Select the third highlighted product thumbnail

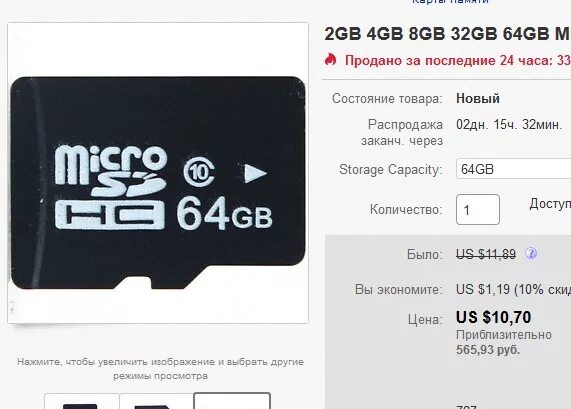click(232, 401)
